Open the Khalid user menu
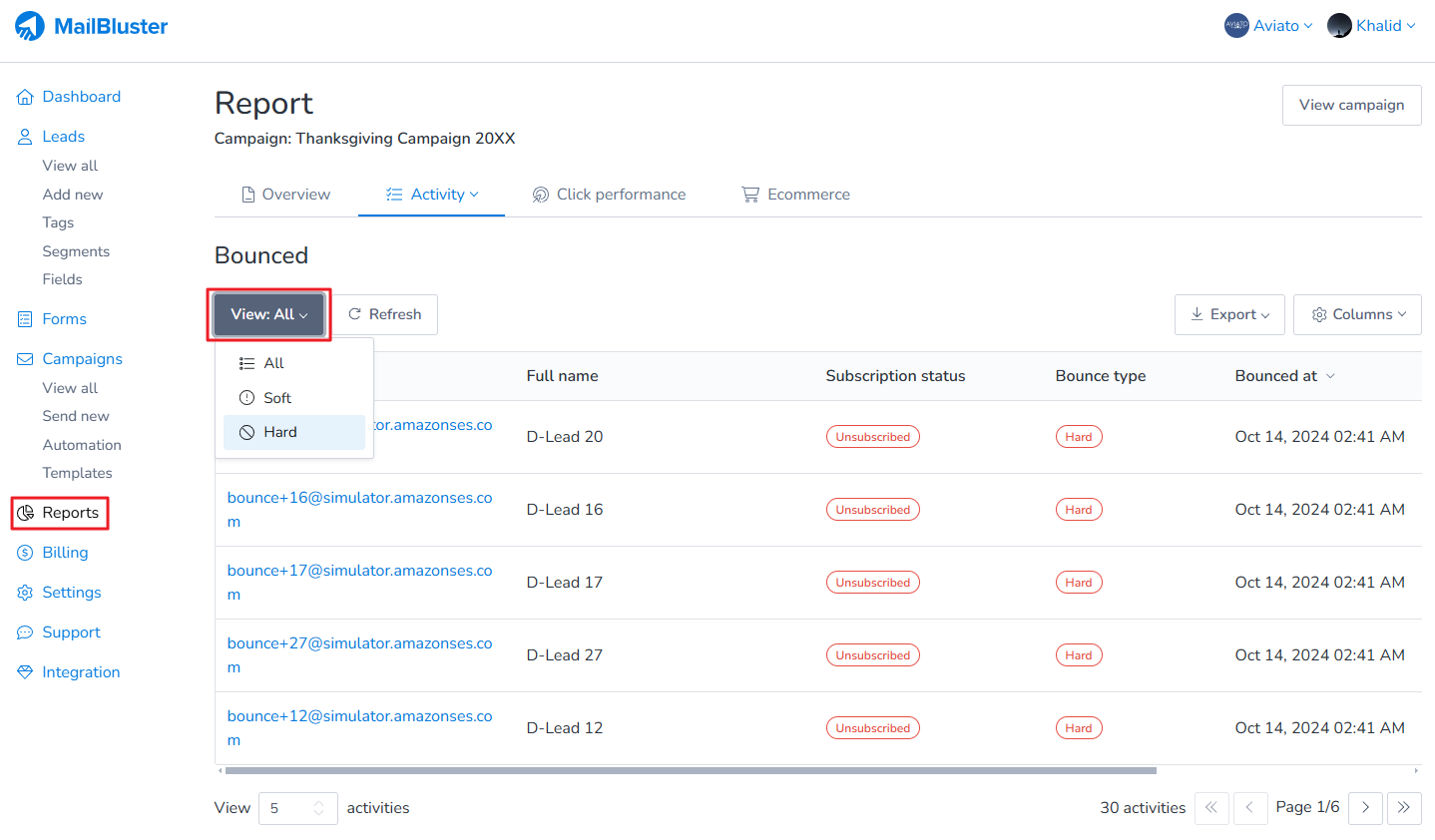Screen dimensions: 1435x840 (x=1380, y=25)
